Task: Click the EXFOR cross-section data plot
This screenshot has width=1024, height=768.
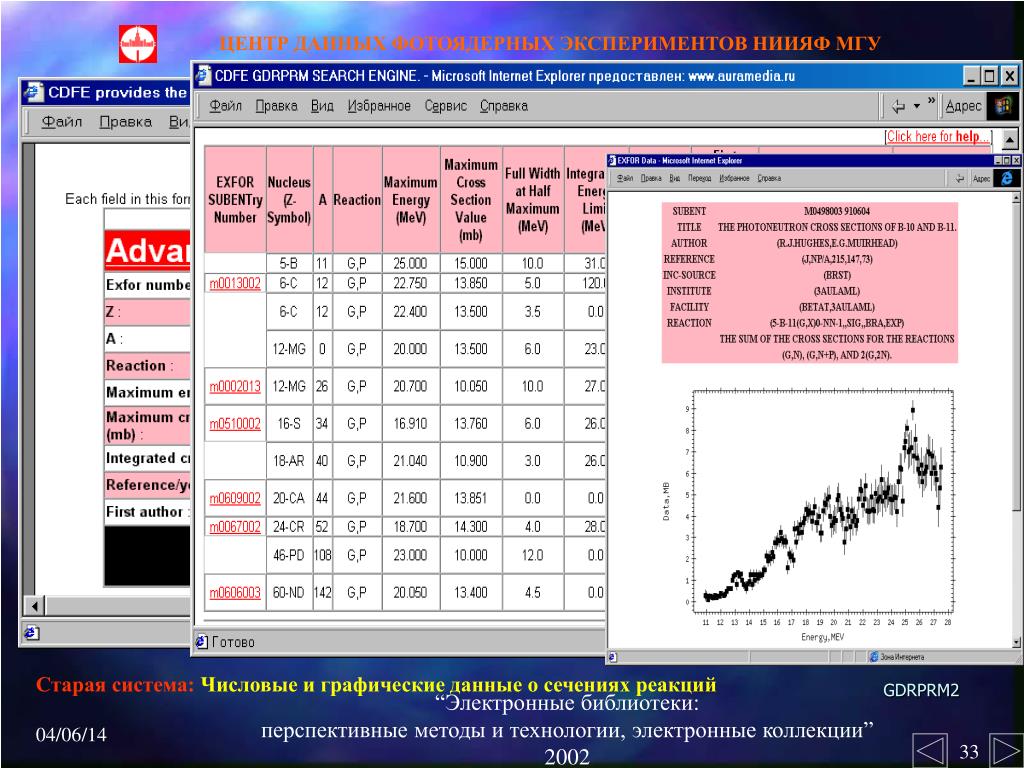Action: pyautogui.click(x=823, y=502)
